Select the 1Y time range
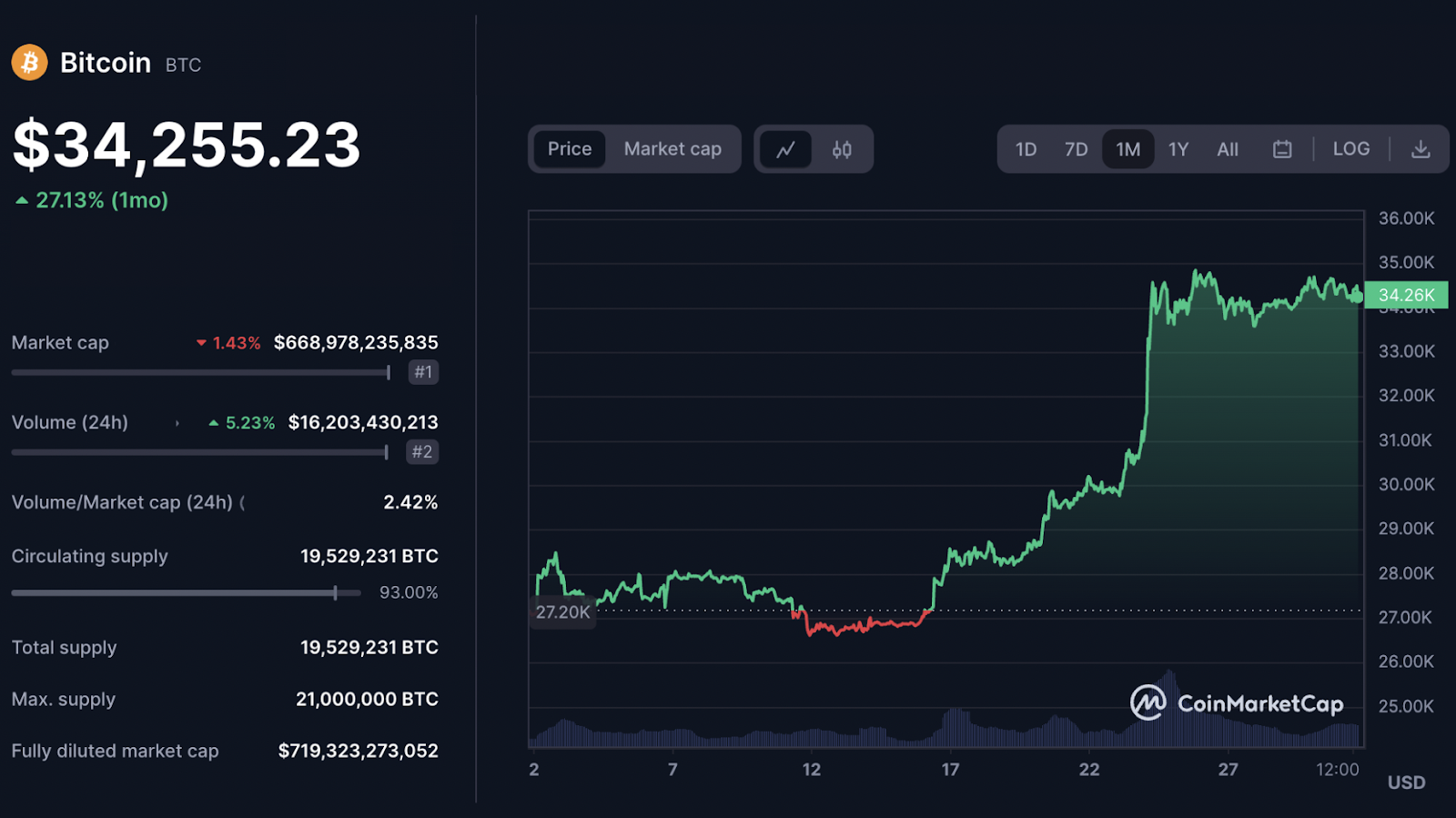The height and width of the screenshot is (818, 1456). tap(1178, 149)
